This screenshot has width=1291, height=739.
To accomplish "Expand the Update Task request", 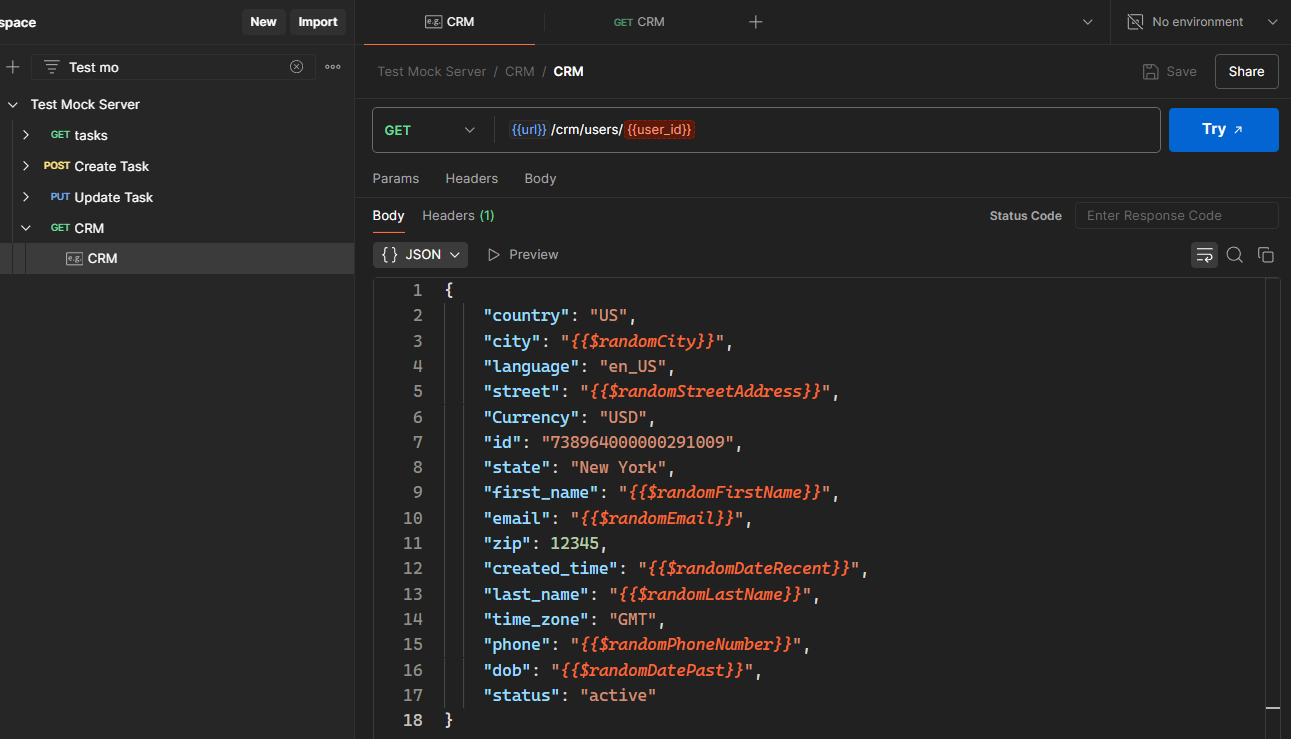I will coord(26,197).
